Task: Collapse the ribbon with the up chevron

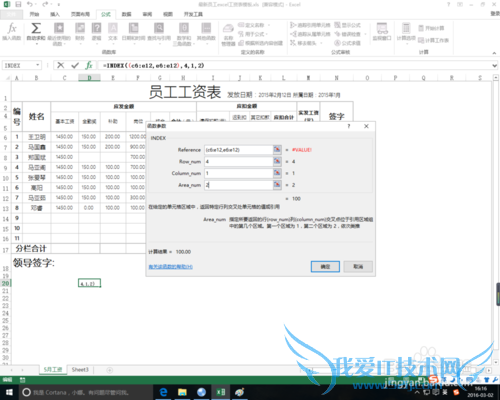Action: click(x=494, y=53)
